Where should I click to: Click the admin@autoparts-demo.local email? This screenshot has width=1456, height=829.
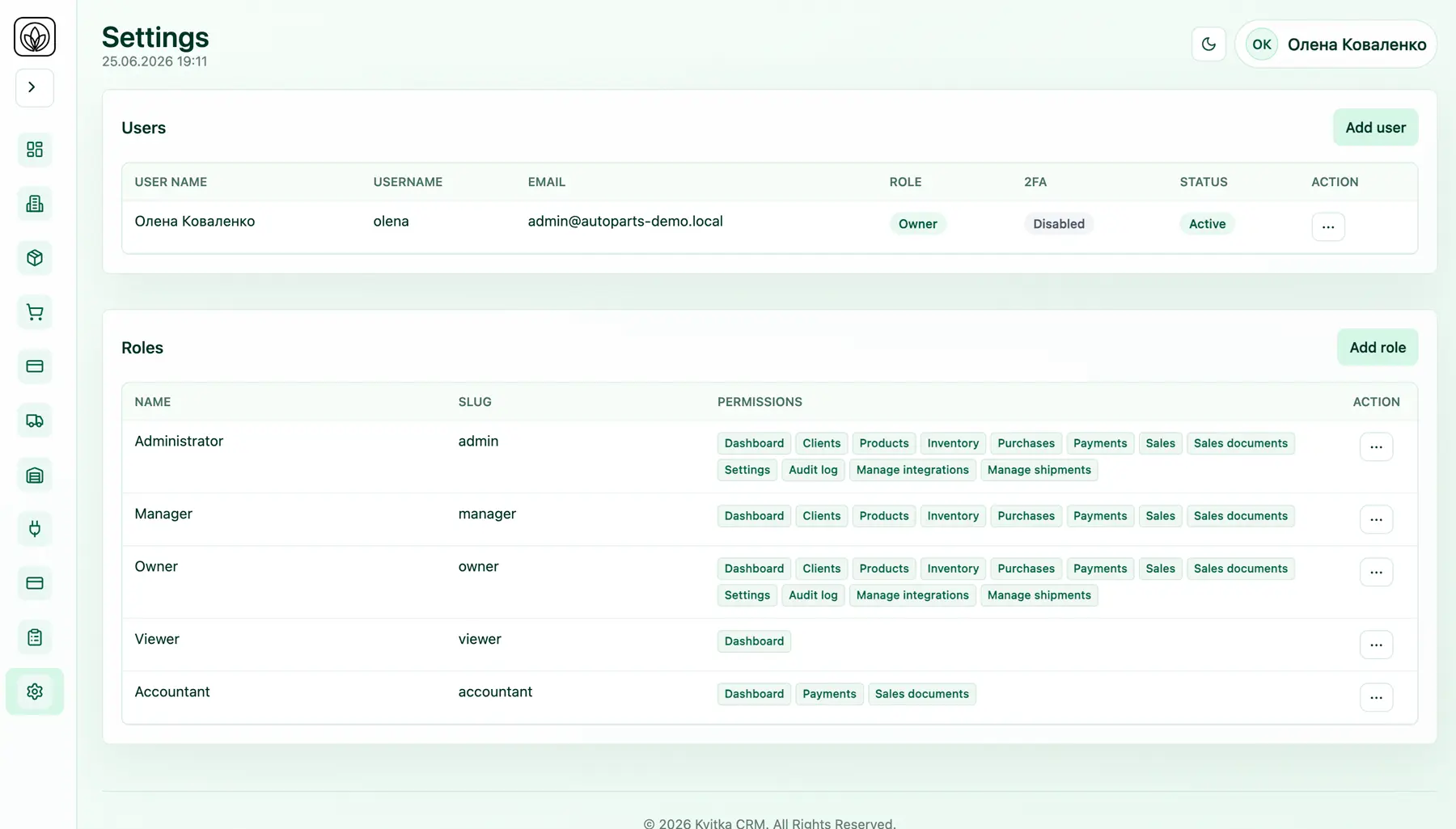pos(625,222)
